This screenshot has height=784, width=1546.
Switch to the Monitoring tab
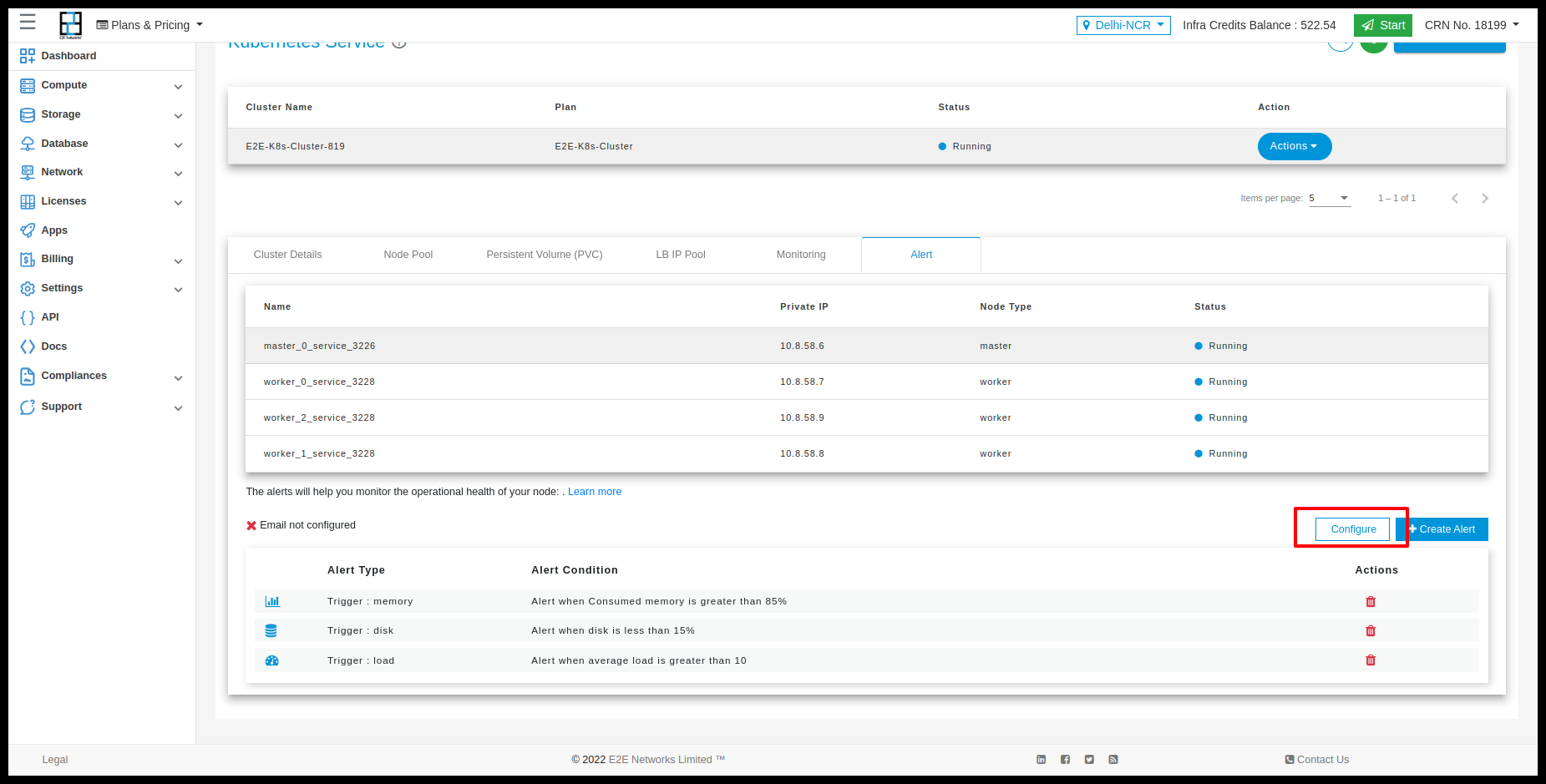801,255
